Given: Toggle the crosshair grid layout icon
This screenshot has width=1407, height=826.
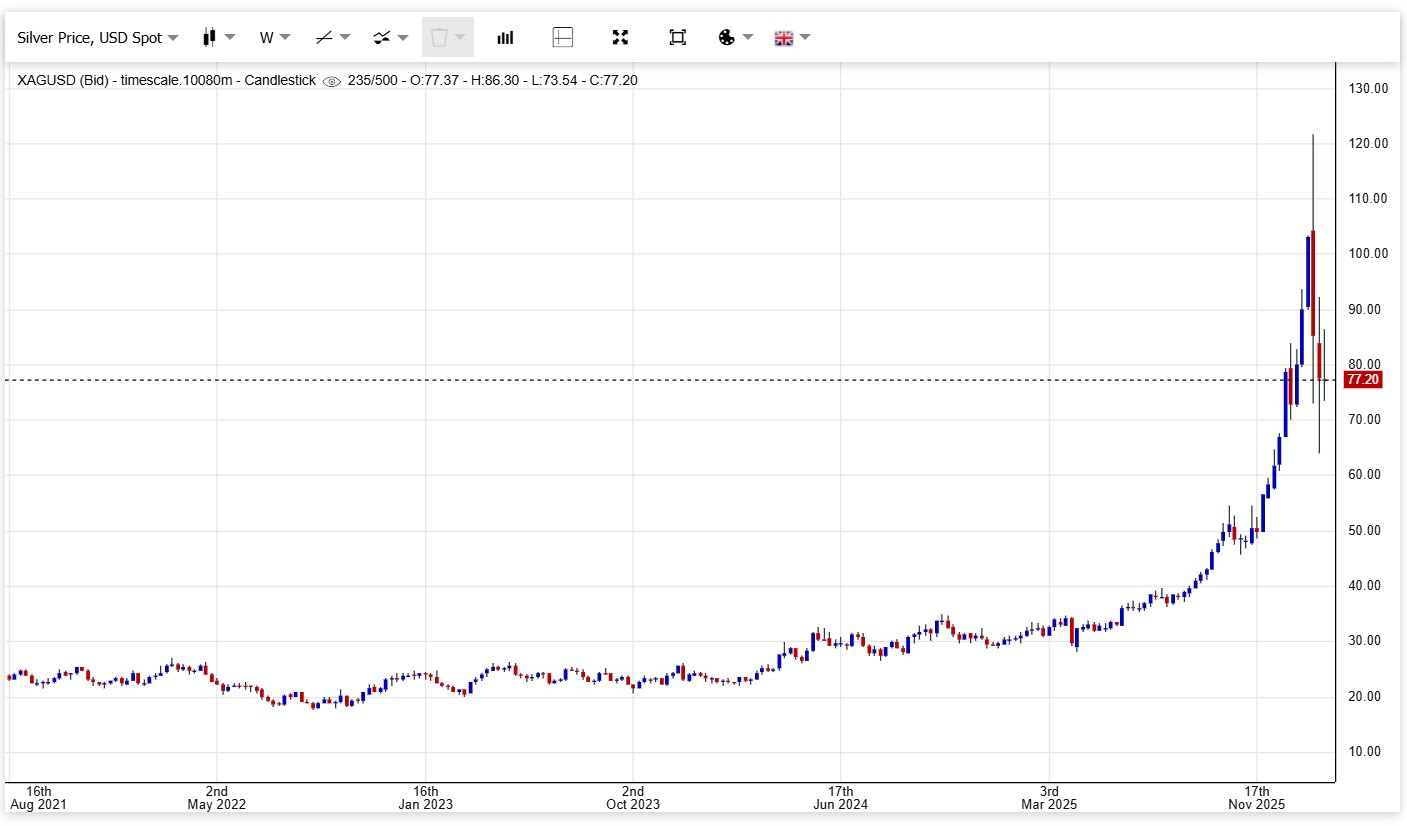Looking at the screenshot, I should pyautogui.click(x=563, y=38).
